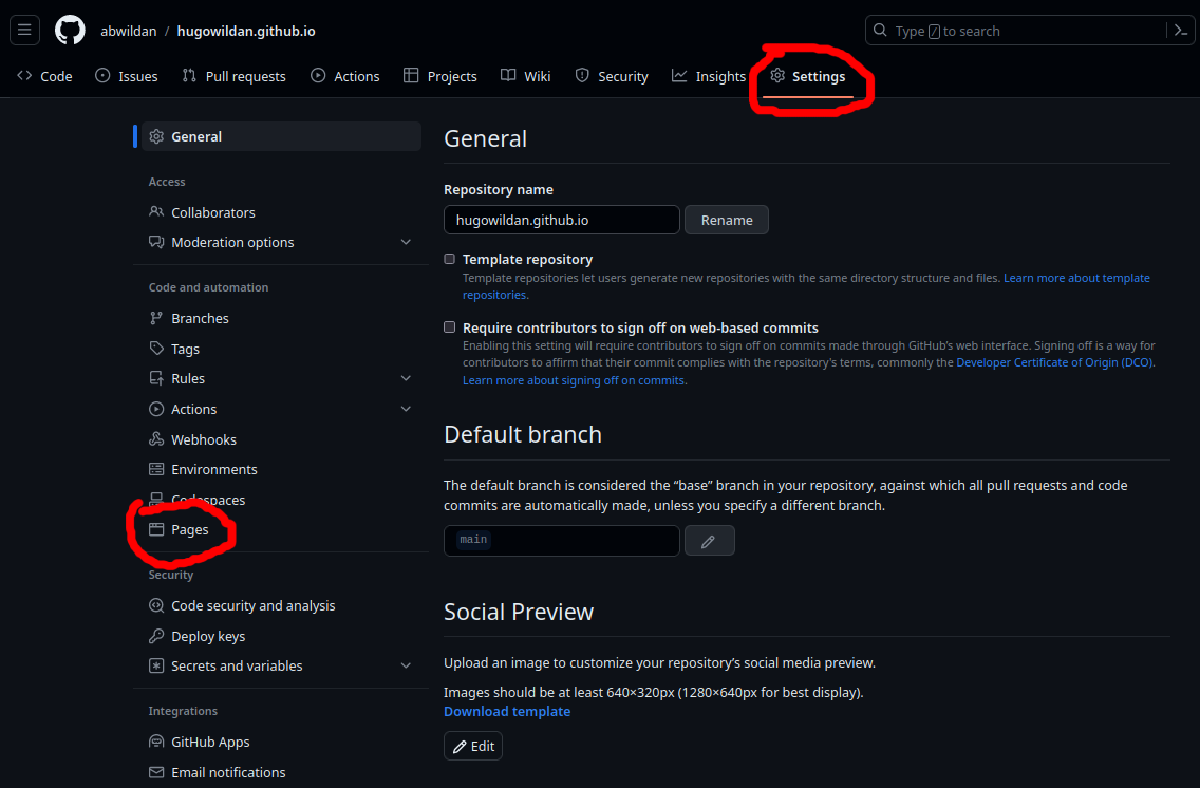1200x788 pixels.
Task: Open the Wiki tab
Action: click(x=526, y=76)
